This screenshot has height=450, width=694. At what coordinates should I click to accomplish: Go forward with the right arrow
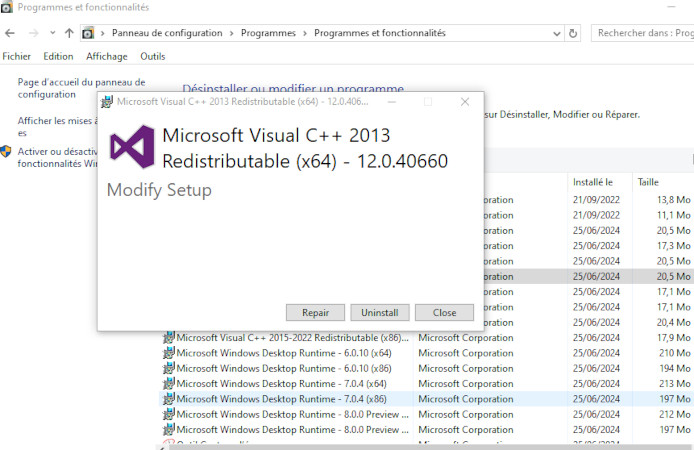point(33,33)
